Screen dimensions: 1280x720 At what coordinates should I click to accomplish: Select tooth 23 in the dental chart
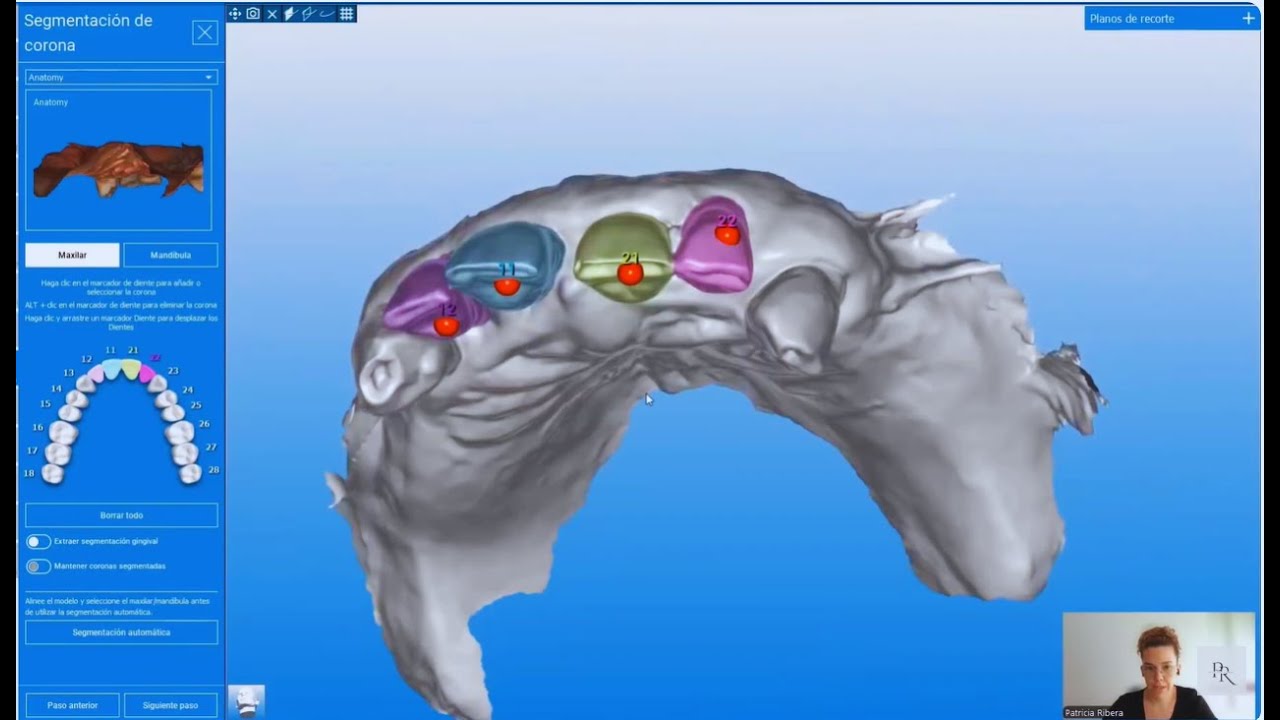(x=157, y=383)
